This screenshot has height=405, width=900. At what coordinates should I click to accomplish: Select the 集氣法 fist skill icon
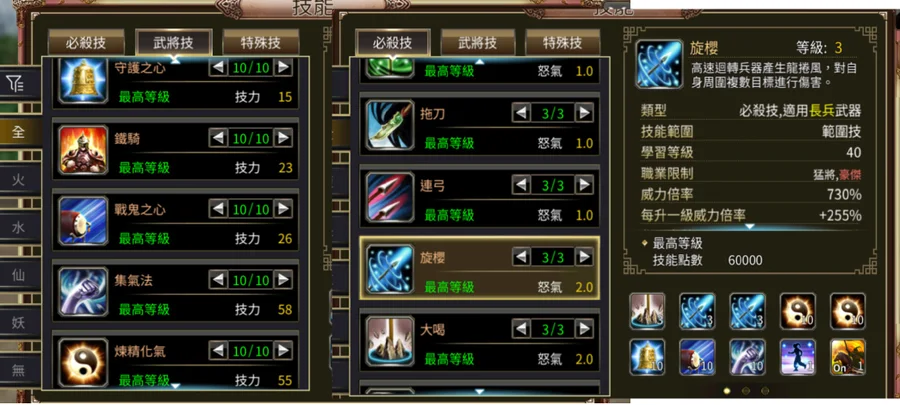pos(83,291)
